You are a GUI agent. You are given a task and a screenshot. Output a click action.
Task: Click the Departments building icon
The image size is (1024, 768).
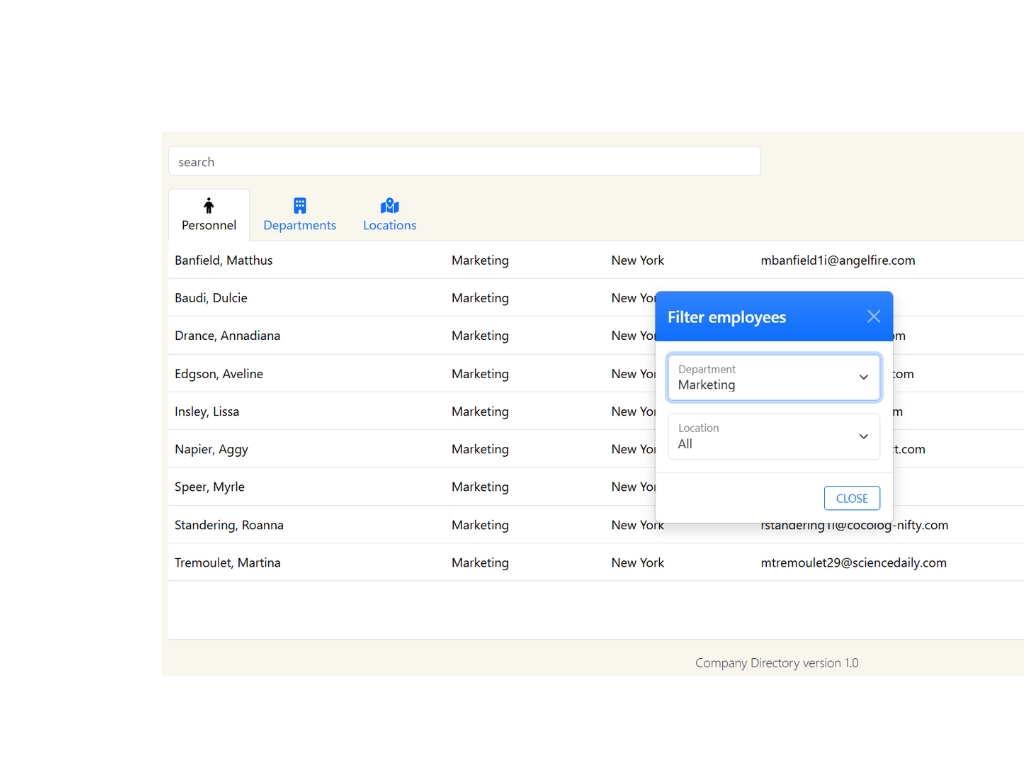pos(299,205)
